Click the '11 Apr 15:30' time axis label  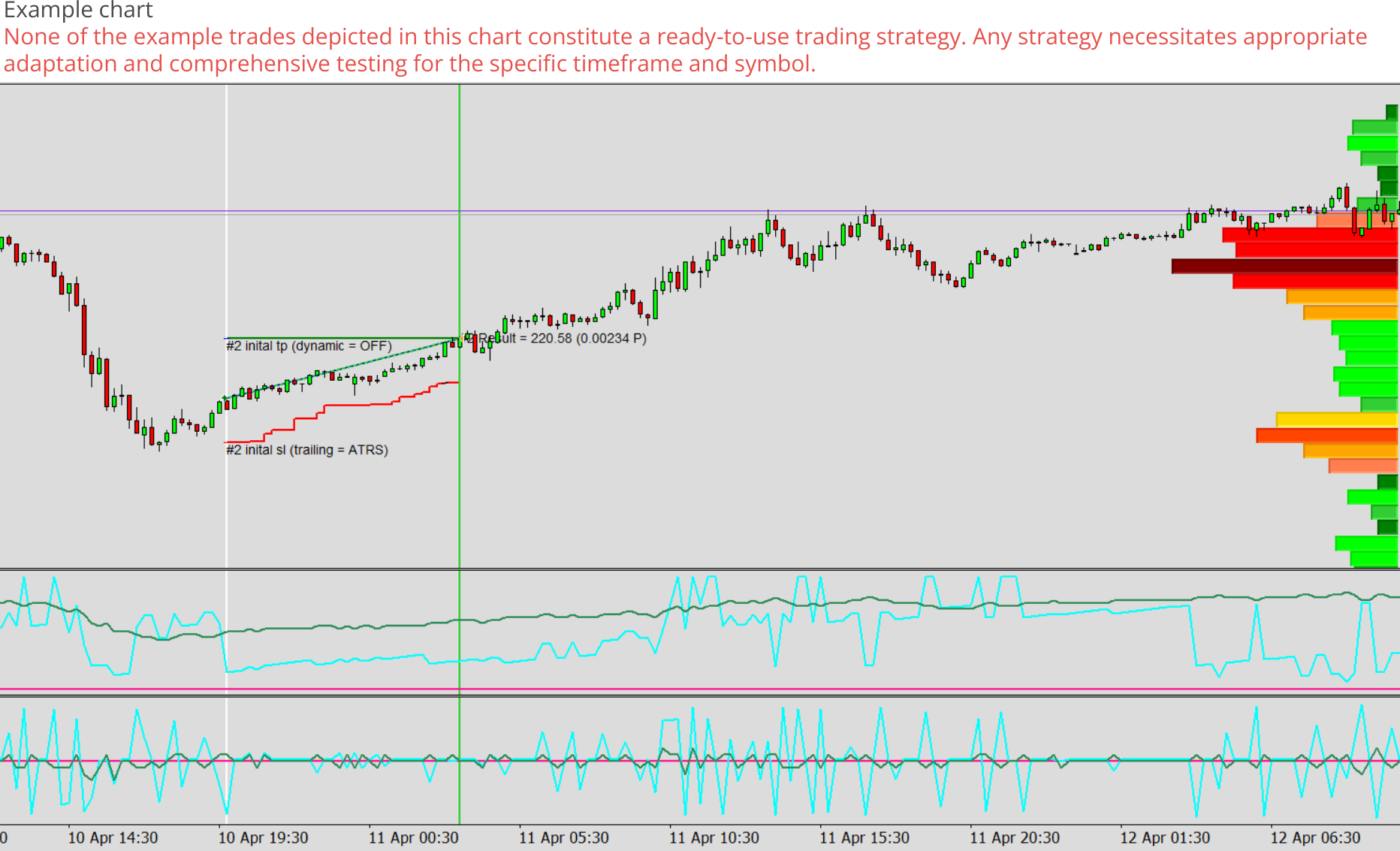pos(864,837)
